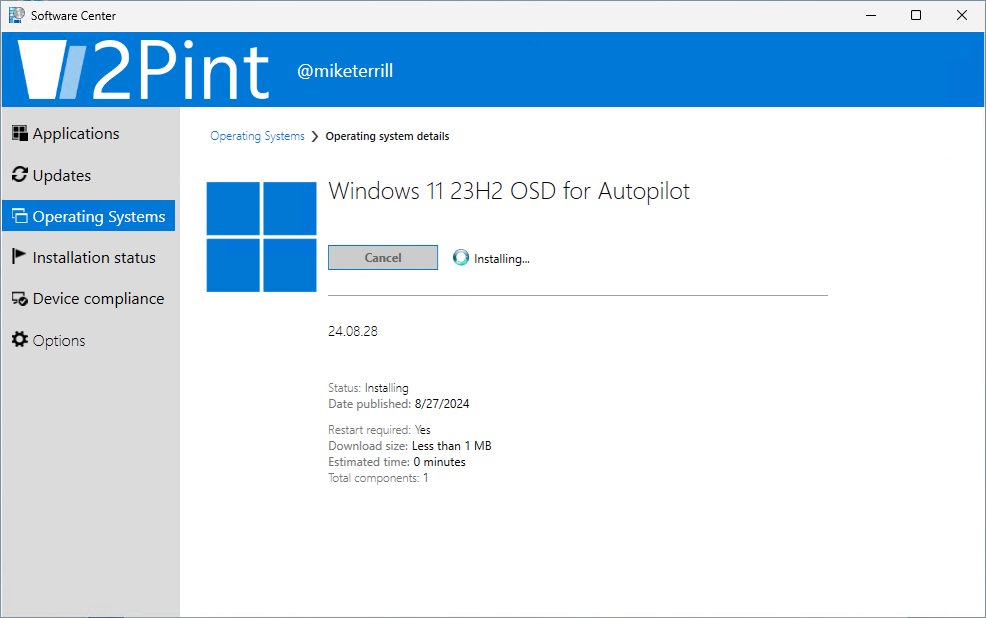Click the Operating Systems window icon
986x618 pixels.
[19, 216]
